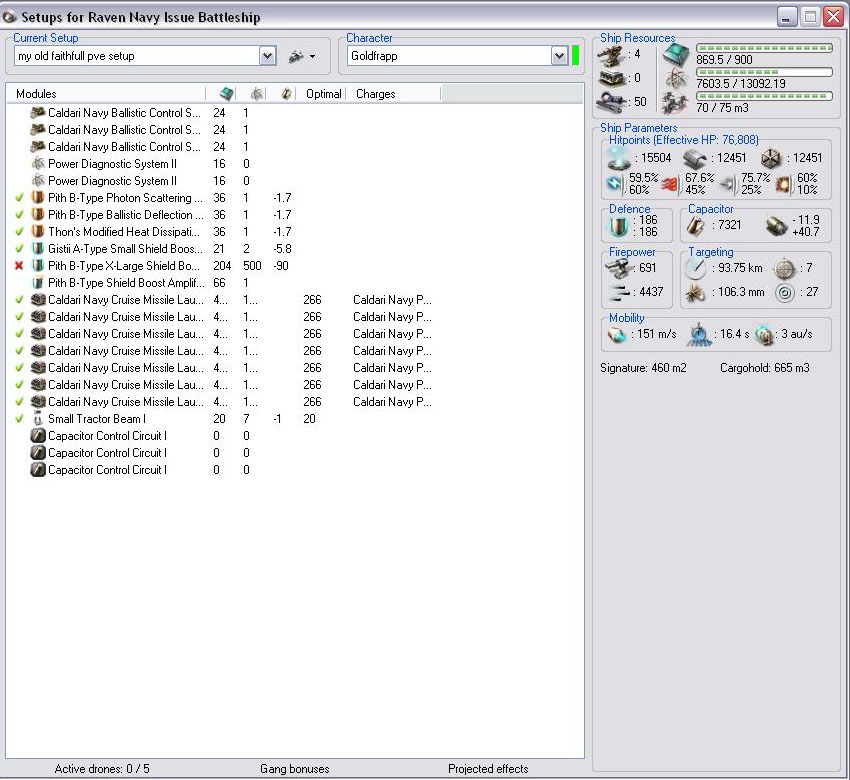Expand the Active drones 0 / 5 section
Image resolution: width=850 pixels, height=780 pixels.
click(x=102, y=769)
